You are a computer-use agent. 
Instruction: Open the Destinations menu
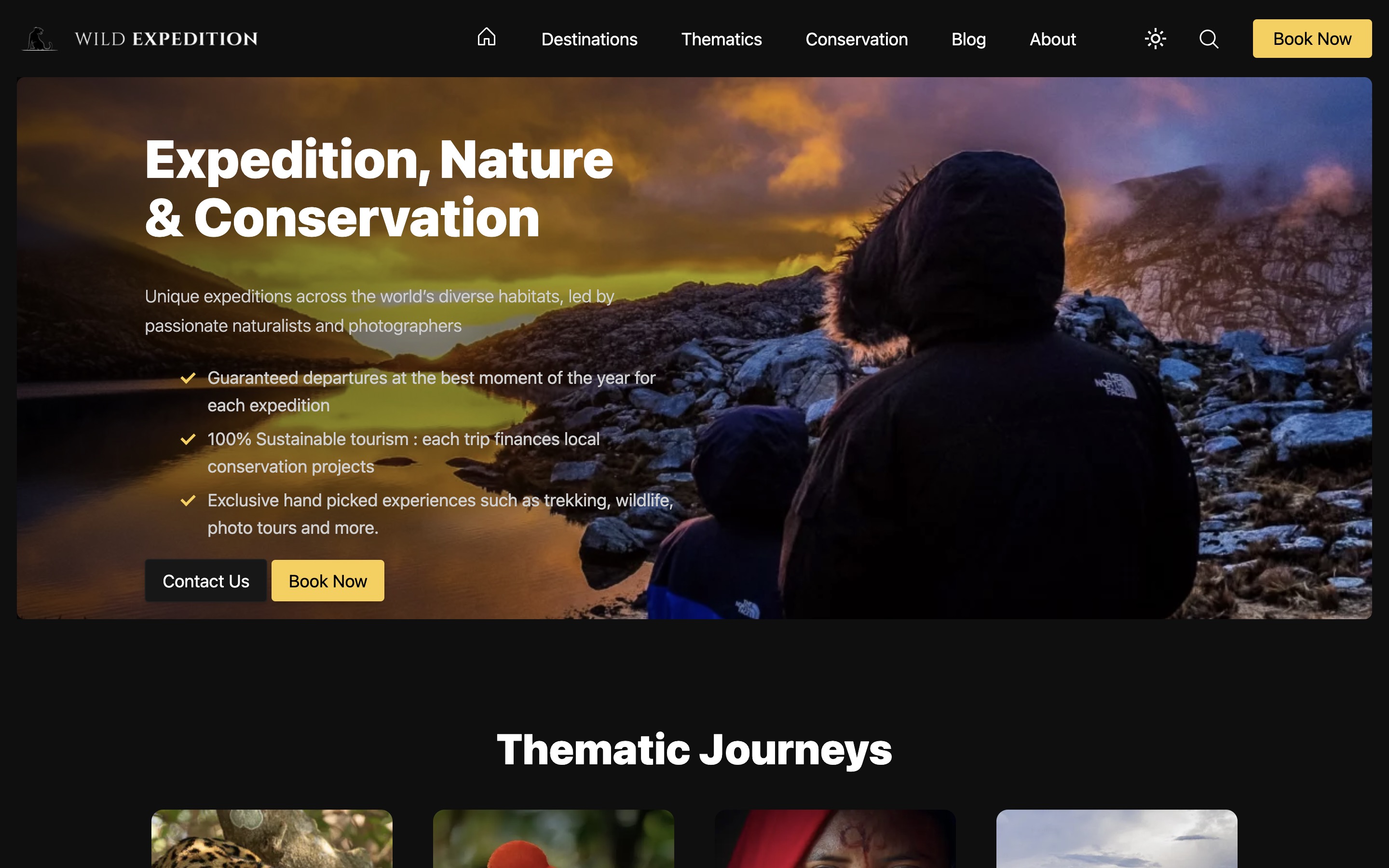pyautogui.click(x=589, y=39)
